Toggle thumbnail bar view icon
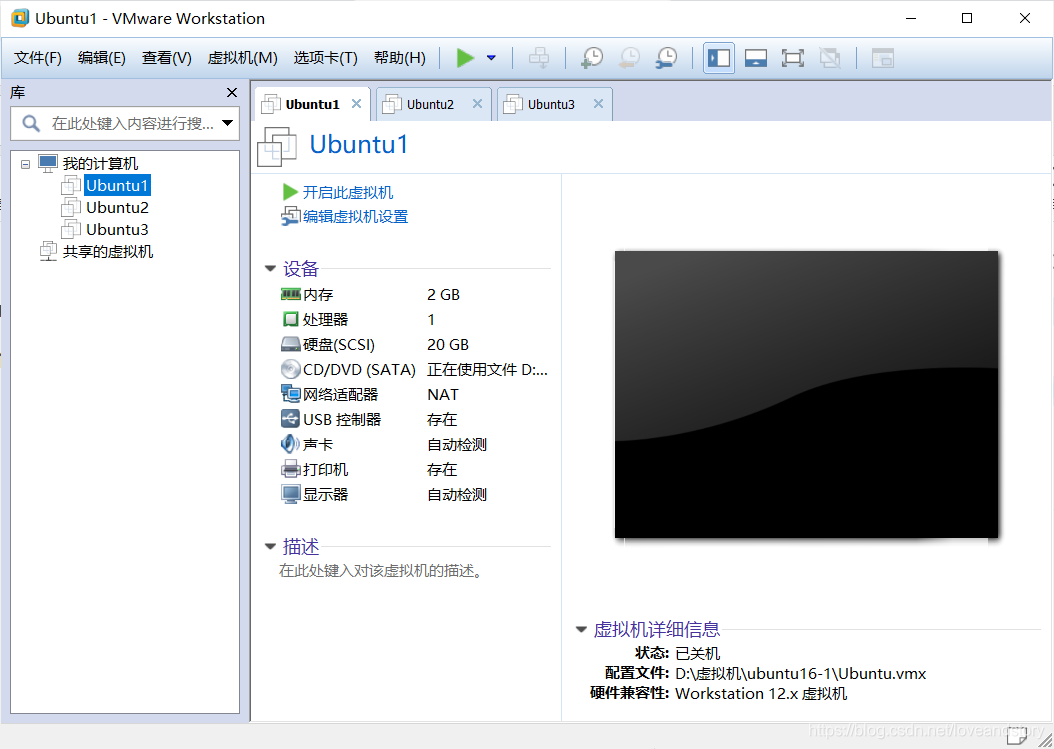Image resolution: width=1054 pixels, height=749 pixels. pos(756,58)
